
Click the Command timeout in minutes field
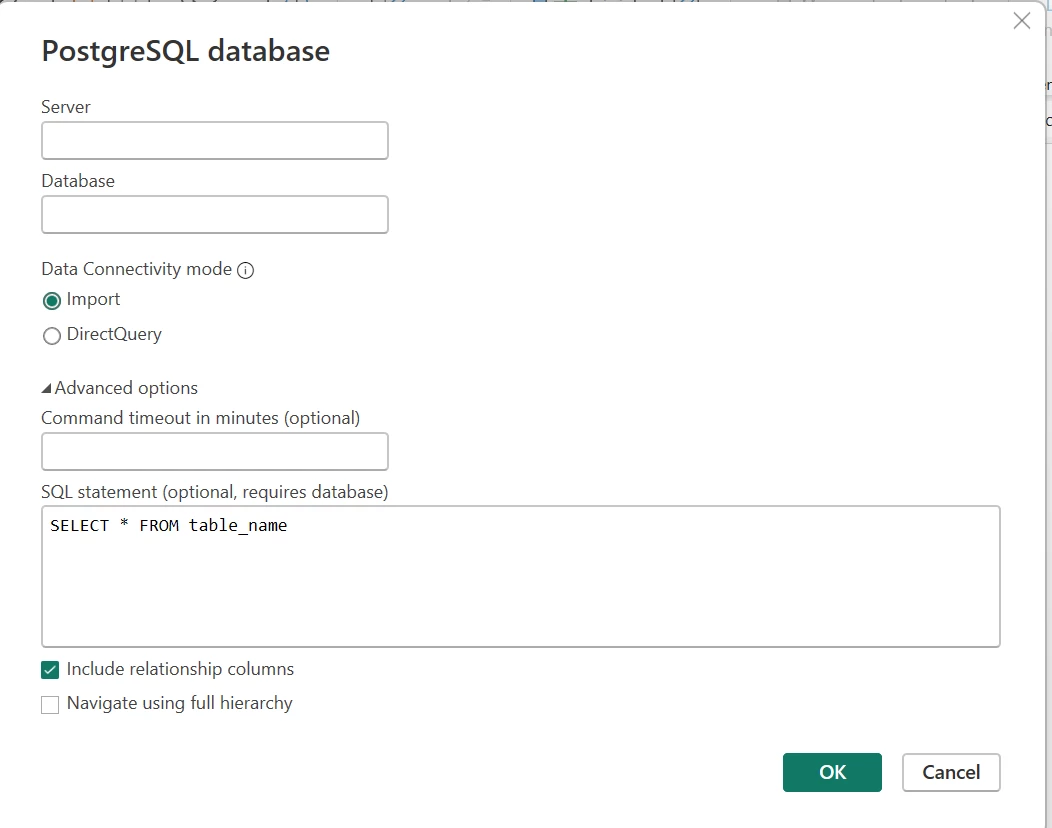coord(215,452)
